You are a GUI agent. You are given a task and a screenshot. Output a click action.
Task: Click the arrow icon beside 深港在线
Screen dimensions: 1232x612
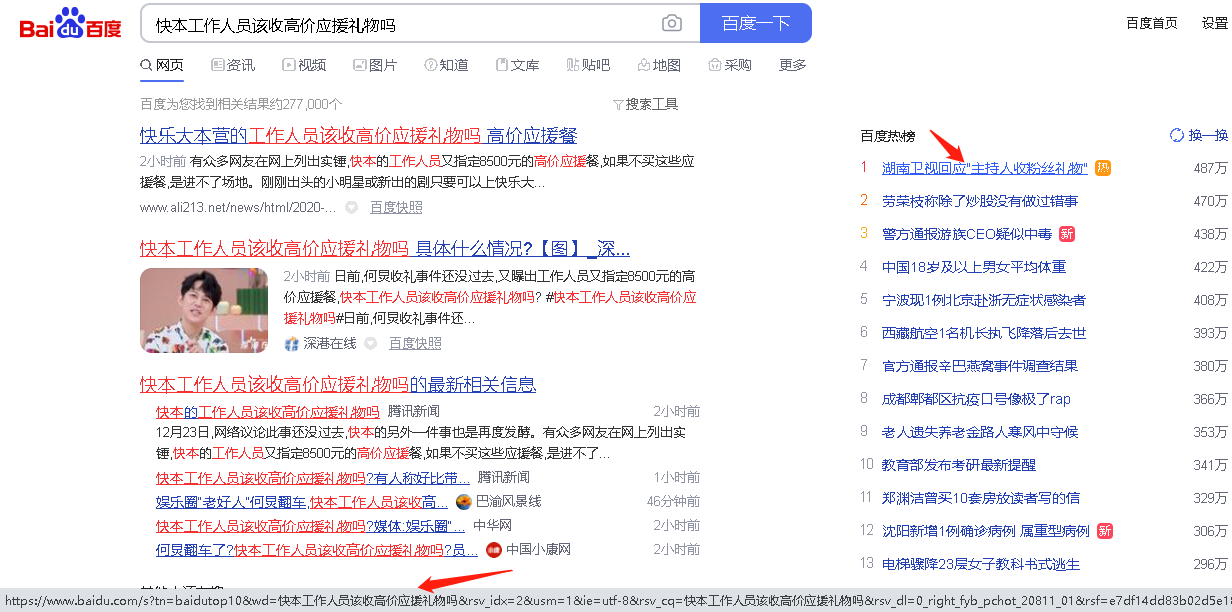click(370, 343)
